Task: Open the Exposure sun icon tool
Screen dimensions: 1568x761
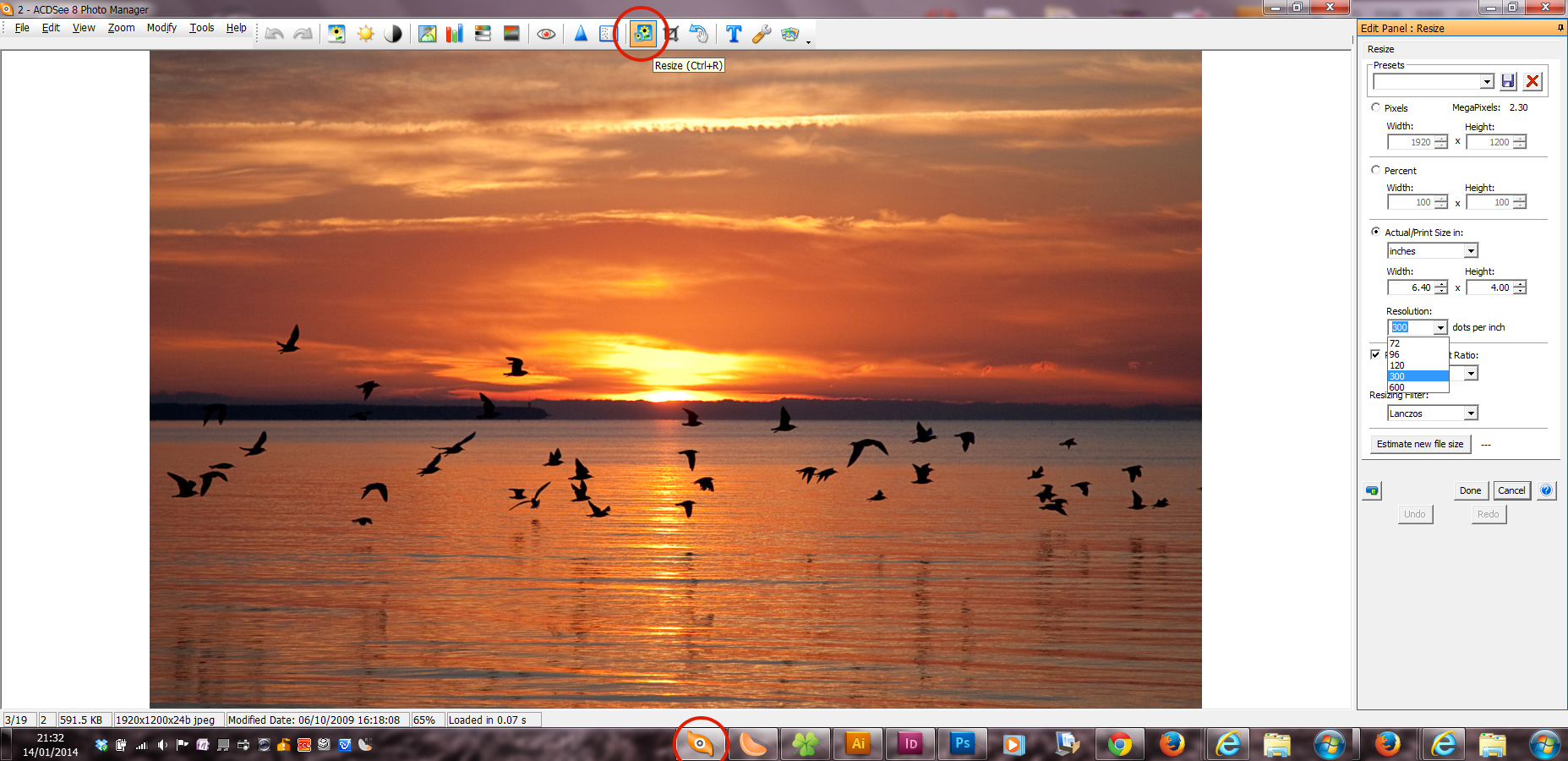Action: click(x=365, y=34)
